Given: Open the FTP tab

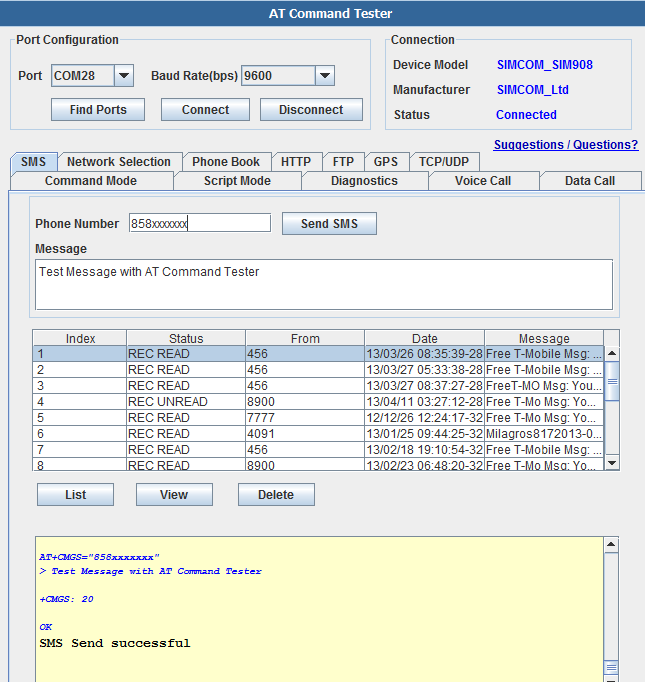Looking at the screenshot, I should click(343, 162).
